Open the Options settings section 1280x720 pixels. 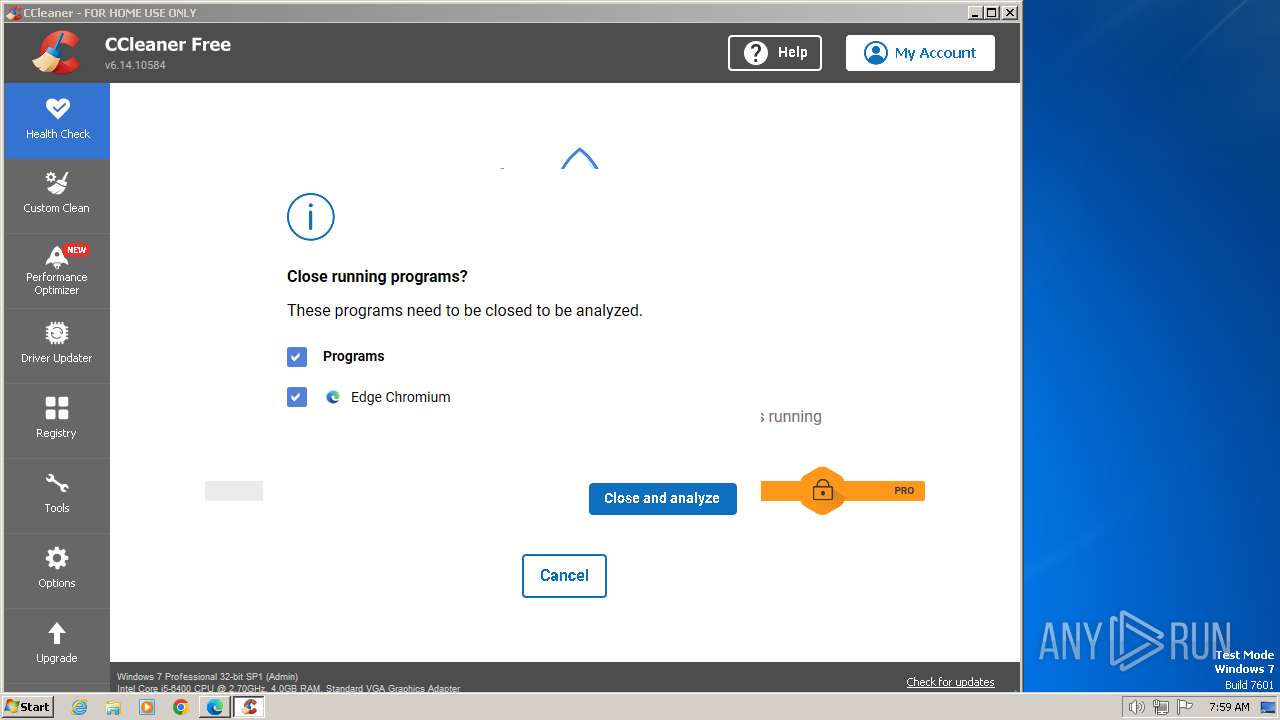(57, 571)
